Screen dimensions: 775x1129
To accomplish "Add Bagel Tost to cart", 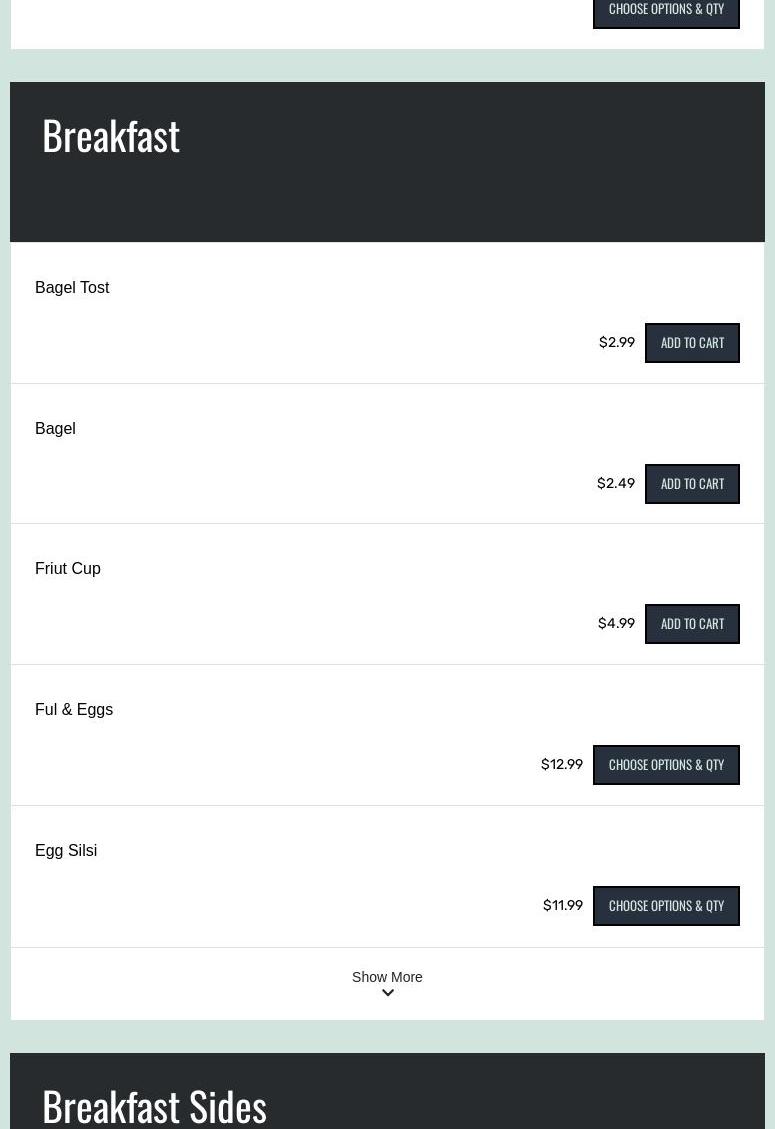I will tap(692, 343).
